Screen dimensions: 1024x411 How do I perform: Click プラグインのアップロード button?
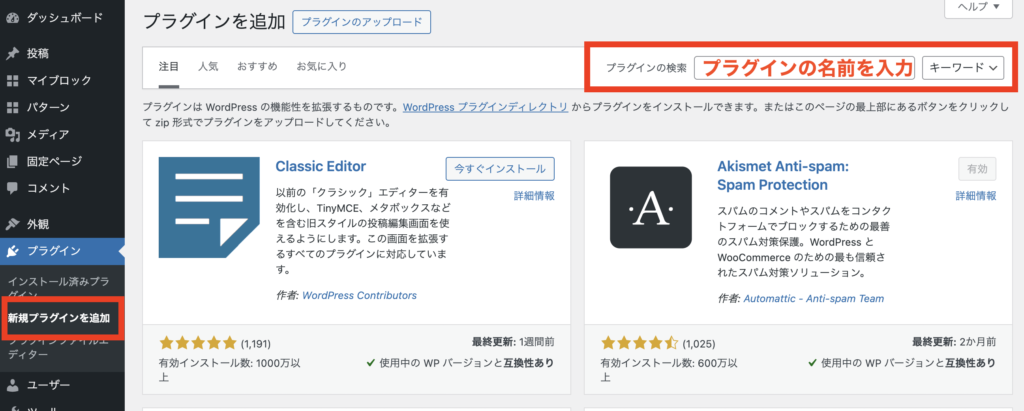click(362, 22)
